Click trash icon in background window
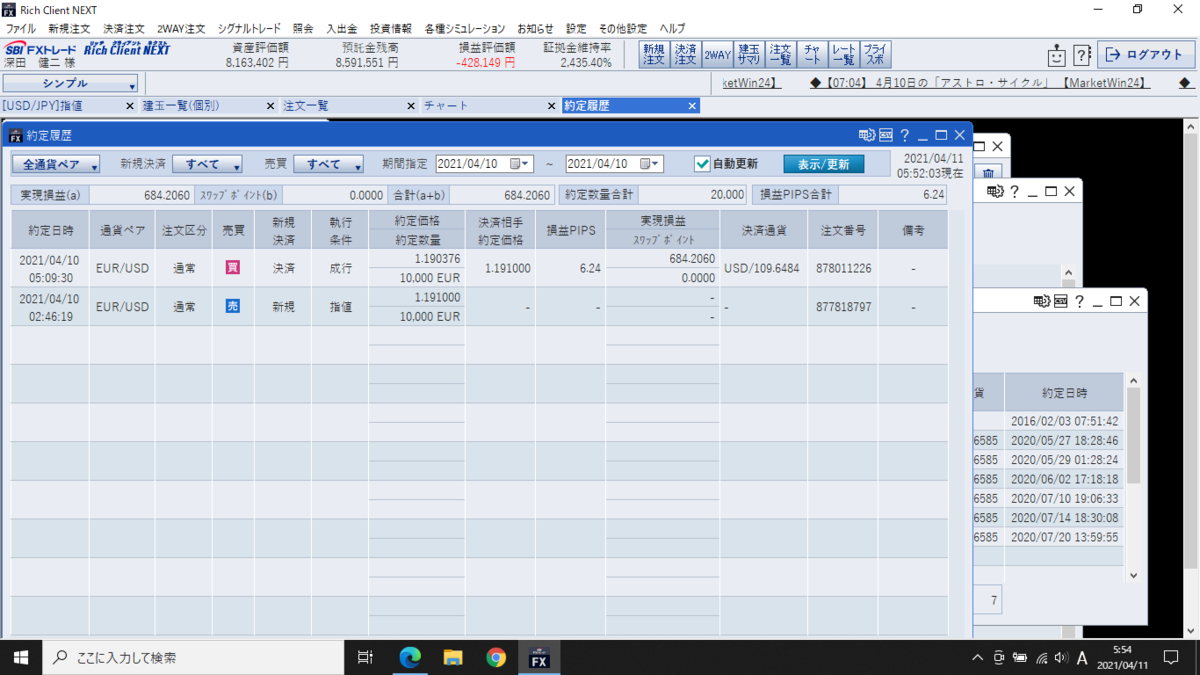This screenshot has height=675, width=1200. pos(987,174)
